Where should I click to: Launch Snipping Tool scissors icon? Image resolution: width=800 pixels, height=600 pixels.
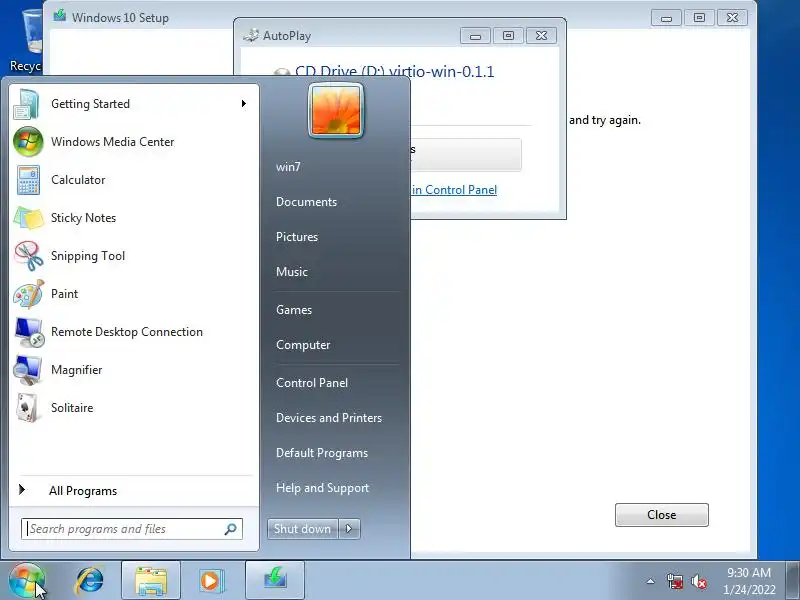29,256
